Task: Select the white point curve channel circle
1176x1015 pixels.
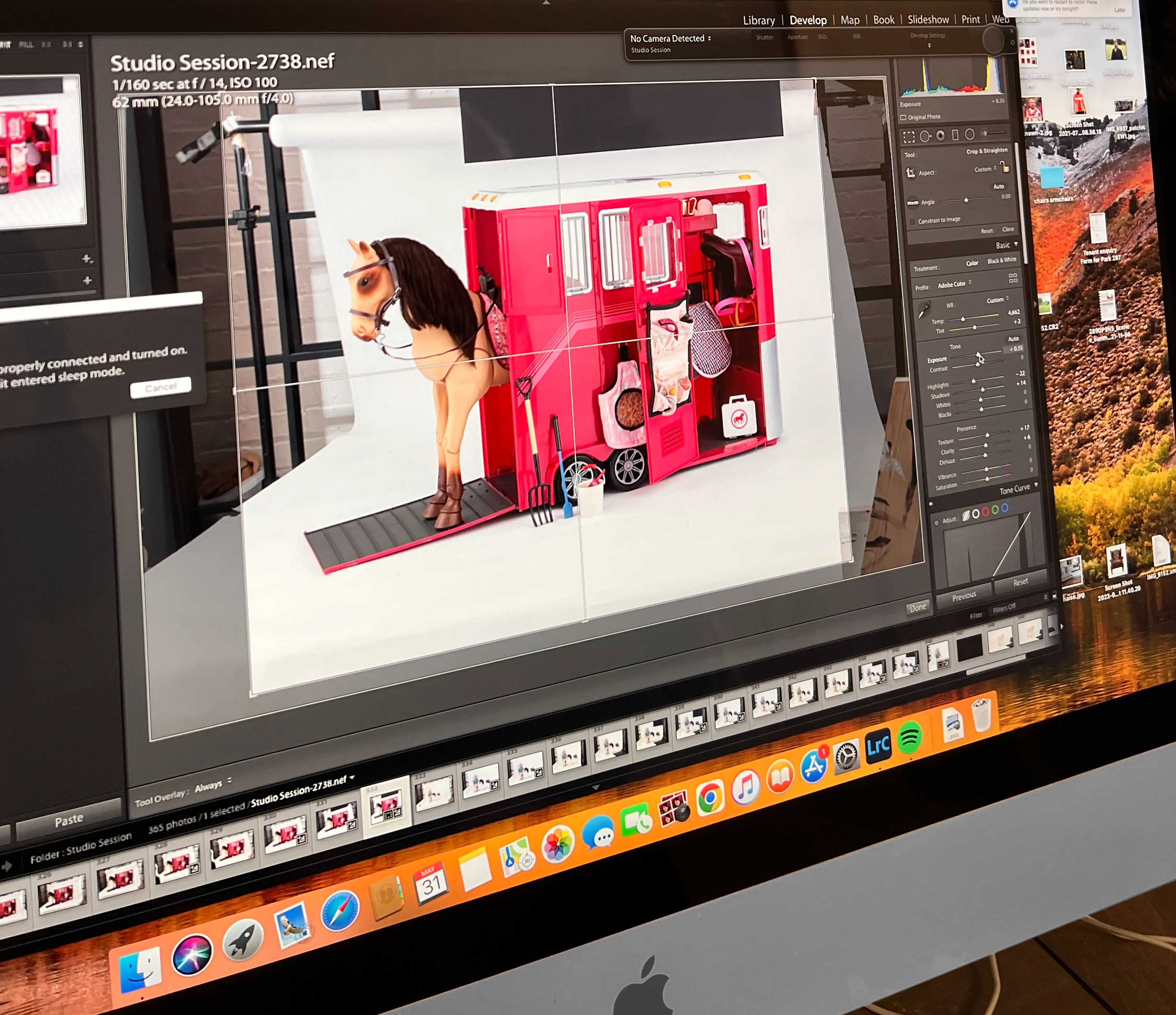Action: point(976,514)
